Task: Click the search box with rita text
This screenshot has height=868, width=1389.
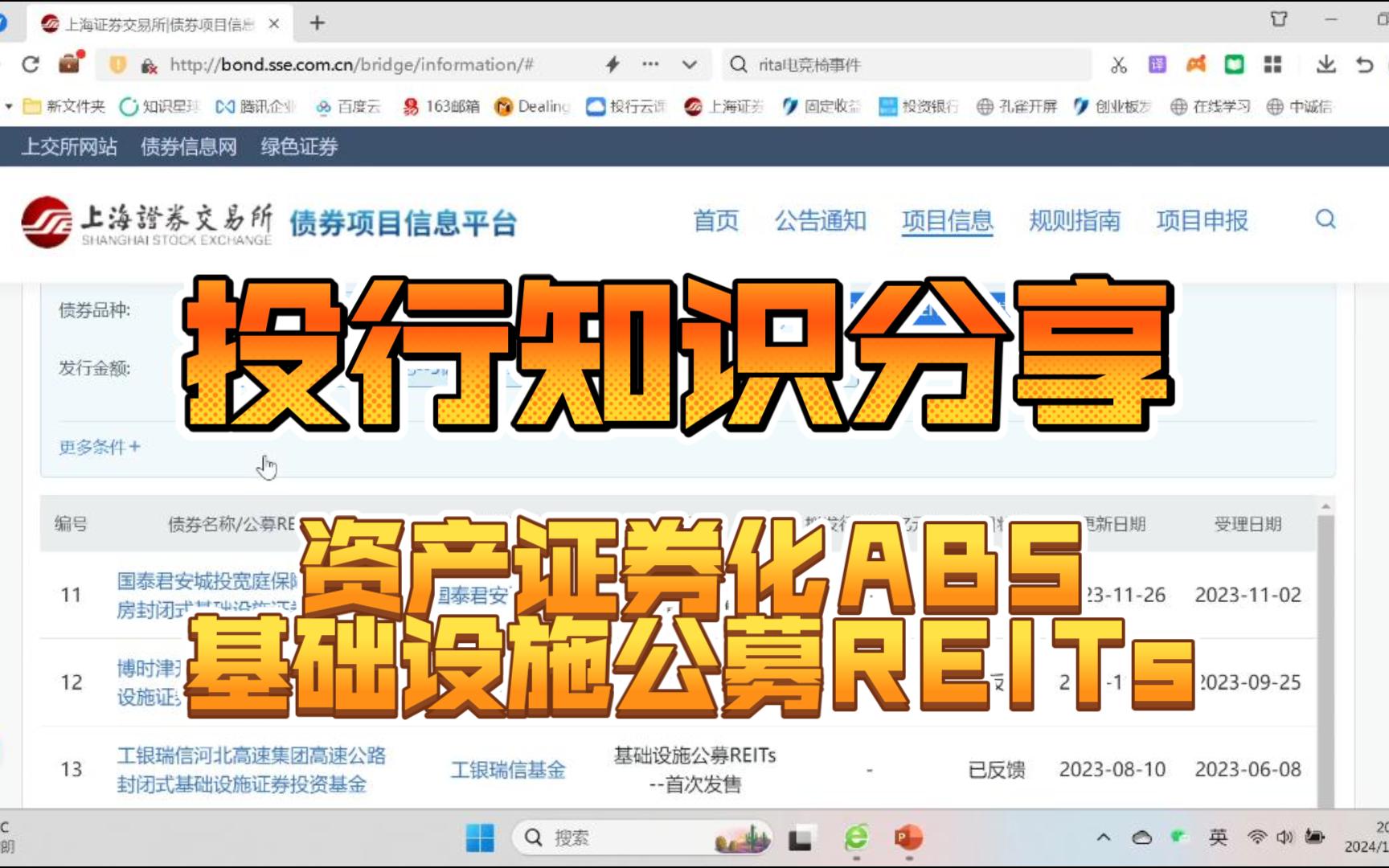Action: pos(908,65)
